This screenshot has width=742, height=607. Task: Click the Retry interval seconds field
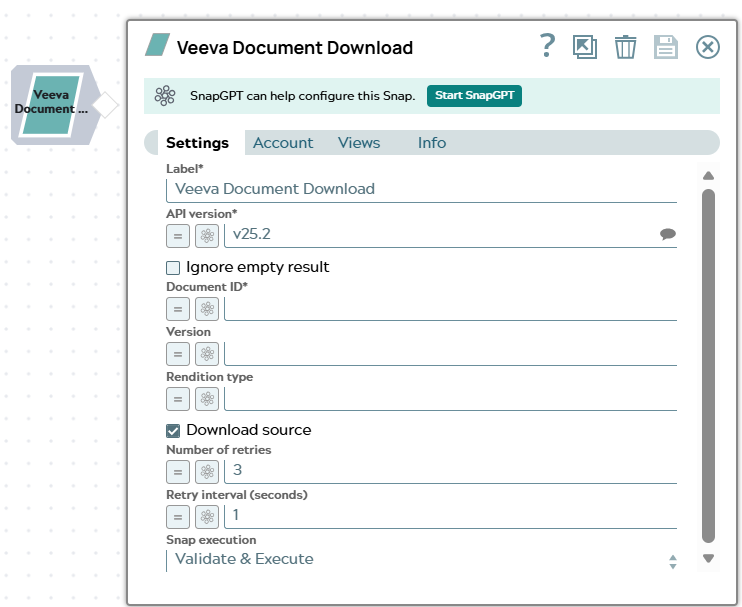click(450, 516)
